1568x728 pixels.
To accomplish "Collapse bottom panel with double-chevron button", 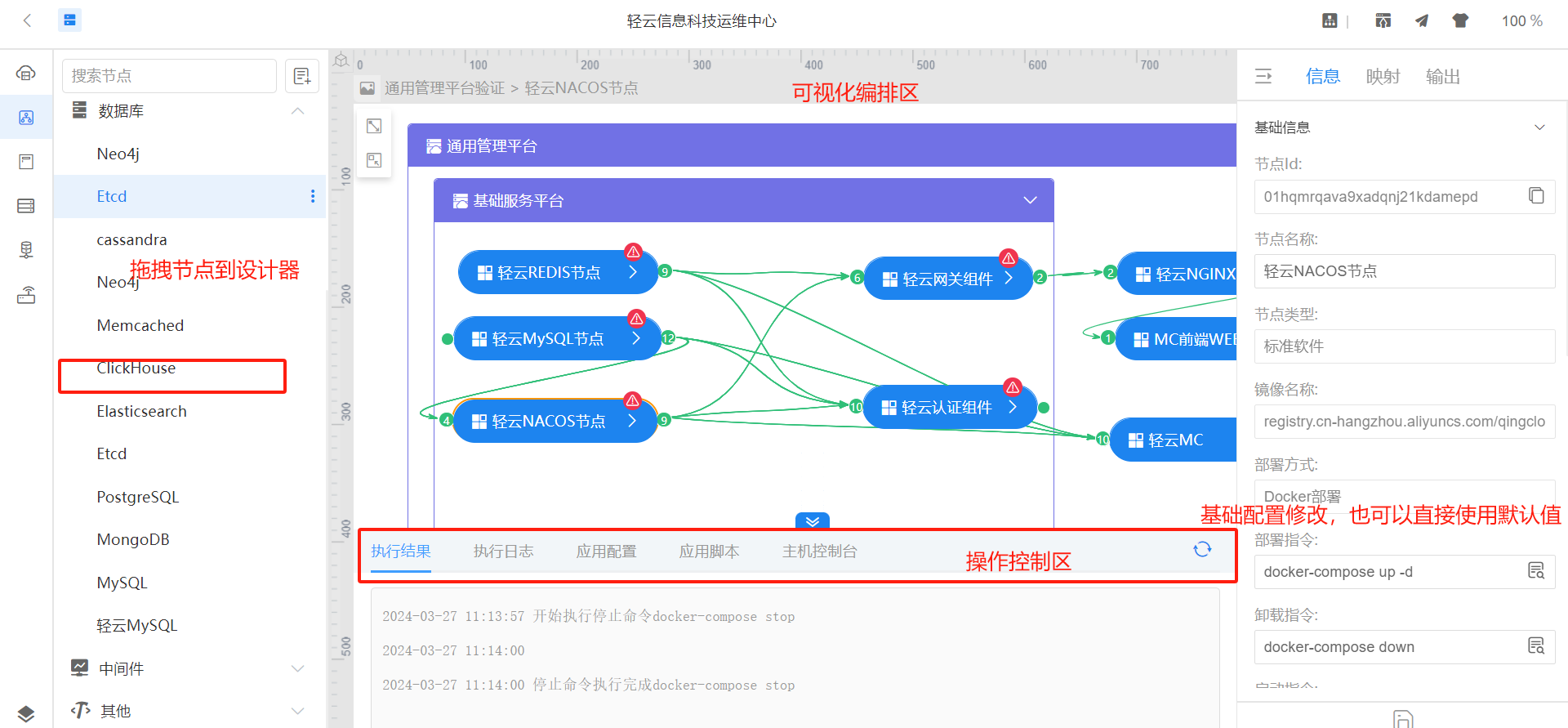I will click(x=813, y=520).
